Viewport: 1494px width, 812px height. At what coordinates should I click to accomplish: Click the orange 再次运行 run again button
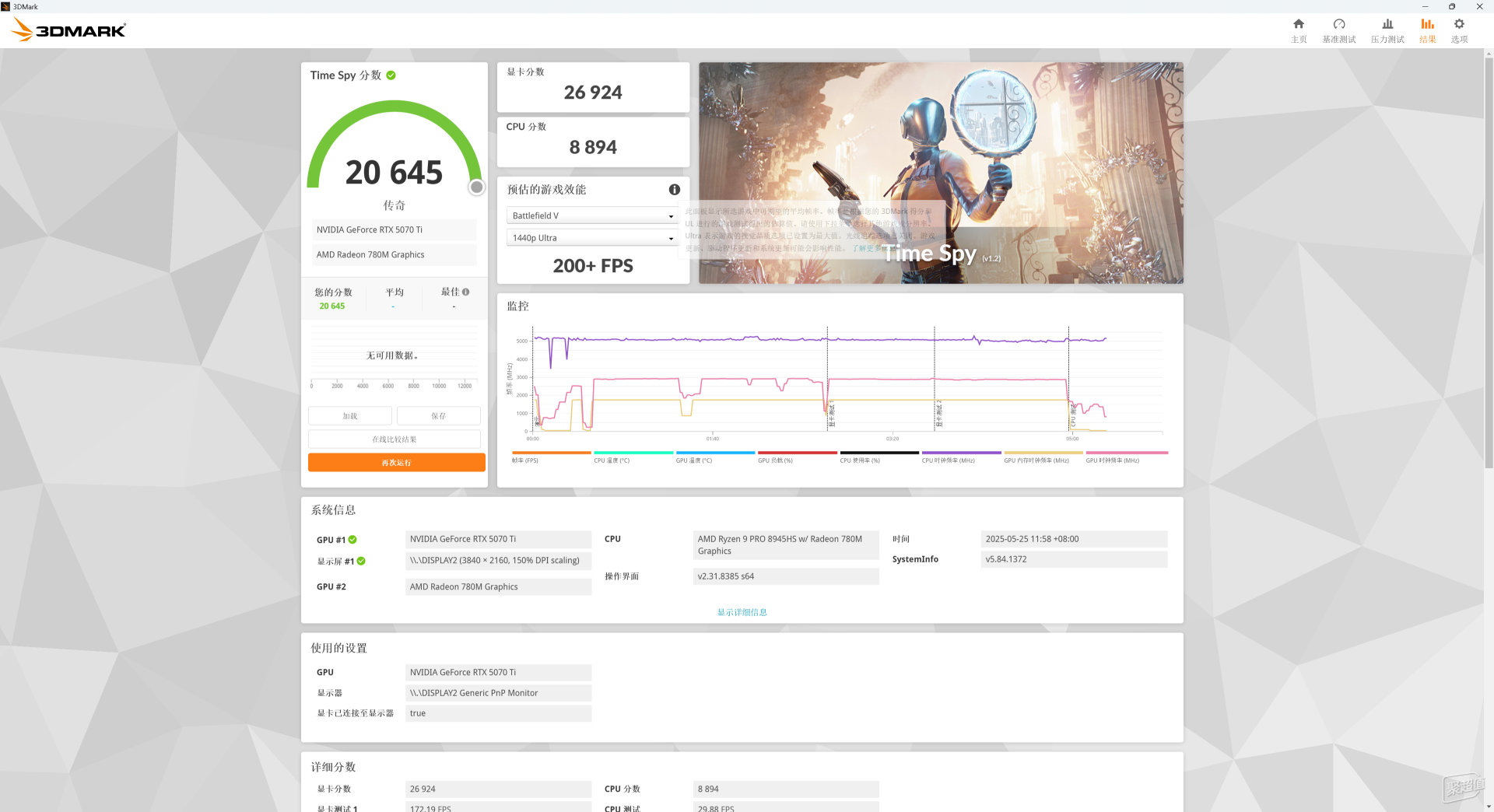[396, 463]
